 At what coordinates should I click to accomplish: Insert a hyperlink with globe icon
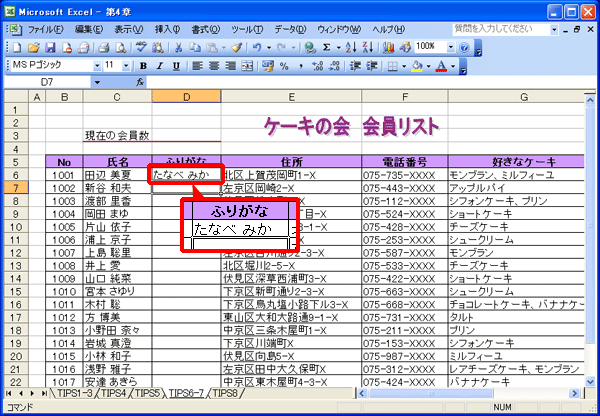(x=310, y=47)
